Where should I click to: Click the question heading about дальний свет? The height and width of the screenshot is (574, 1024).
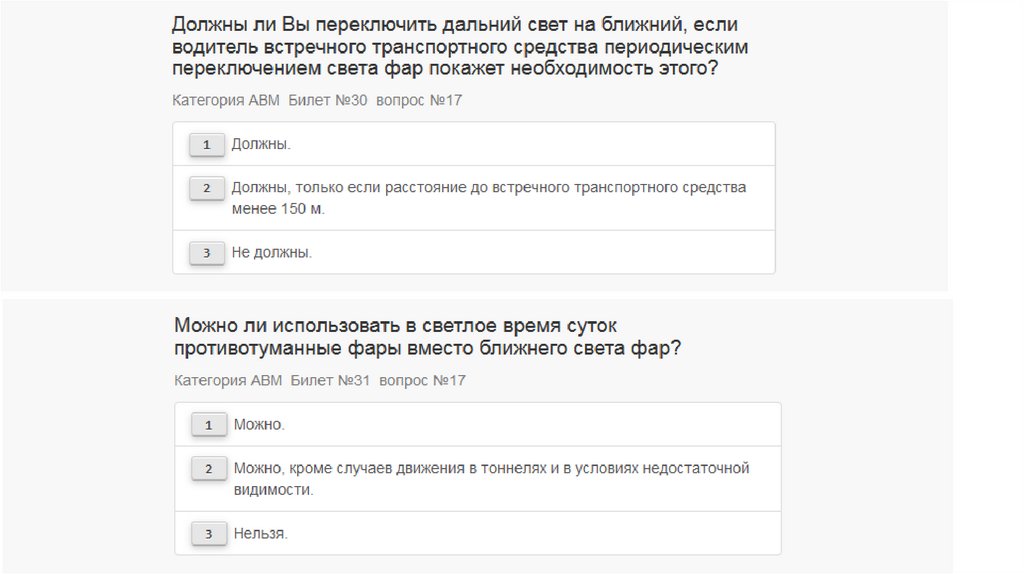coord(459,46)
